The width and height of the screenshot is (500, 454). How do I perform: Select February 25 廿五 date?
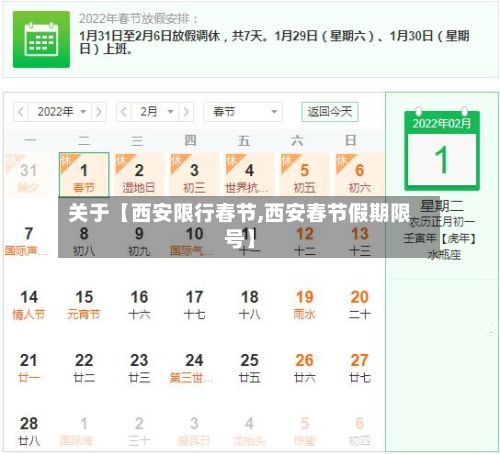[x=249, y=368]
